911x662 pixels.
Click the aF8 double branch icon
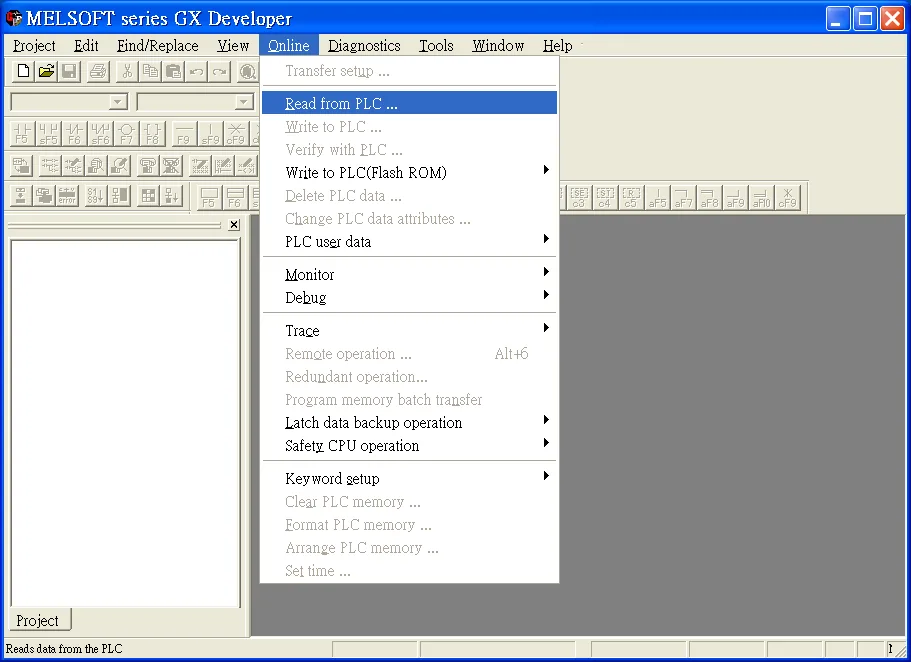[x=709, y=198]
